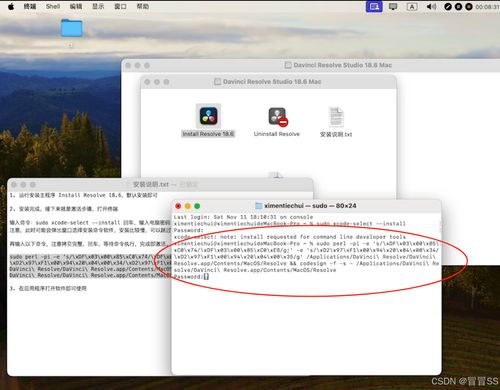
Task: Select the Install Resolve 18.6 installer icon
Action: pyautogui.click(x=208, y=116)
